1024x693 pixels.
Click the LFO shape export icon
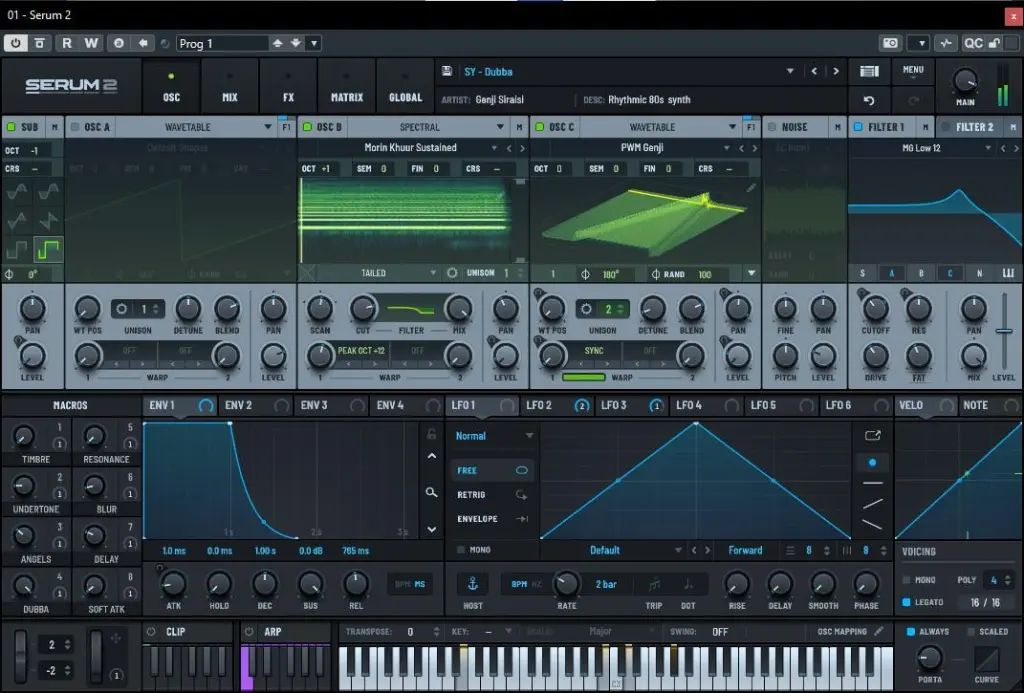872,435
